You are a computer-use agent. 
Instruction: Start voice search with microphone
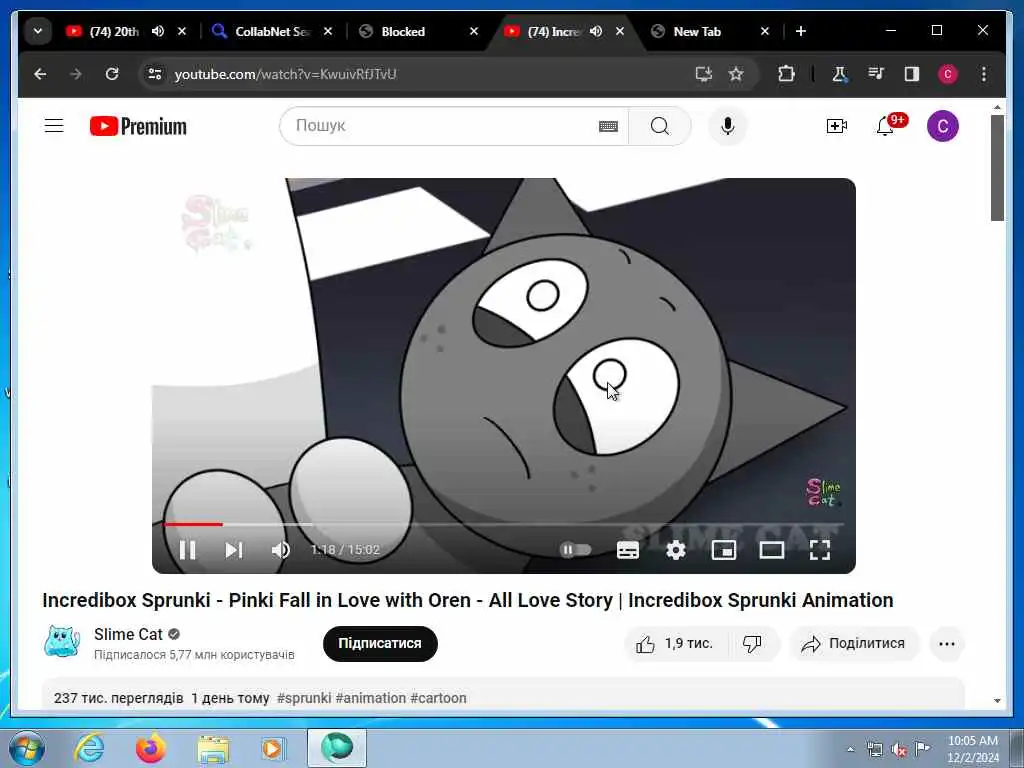click(x=728, y=126)
